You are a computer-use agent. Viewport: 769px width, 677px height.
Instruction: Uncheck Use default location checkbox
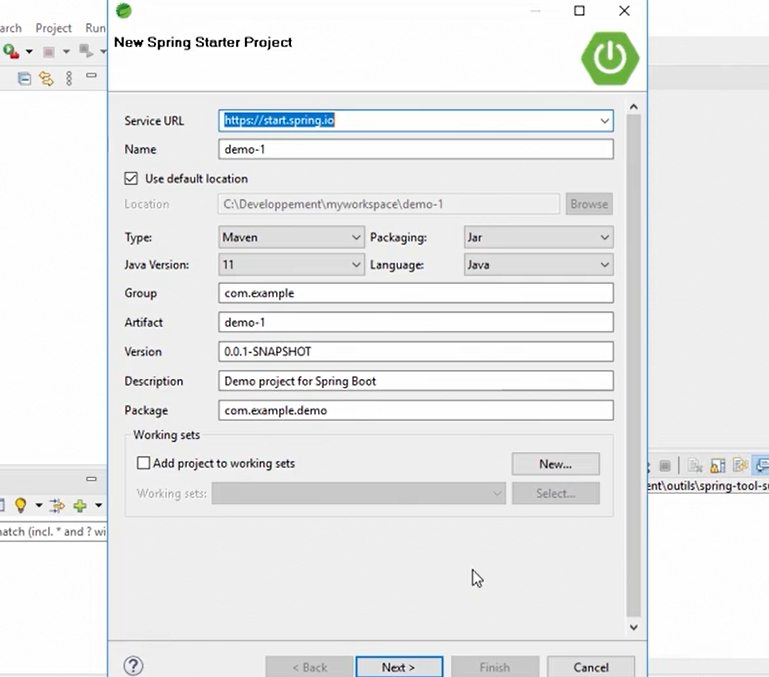[x=131, y=179]
